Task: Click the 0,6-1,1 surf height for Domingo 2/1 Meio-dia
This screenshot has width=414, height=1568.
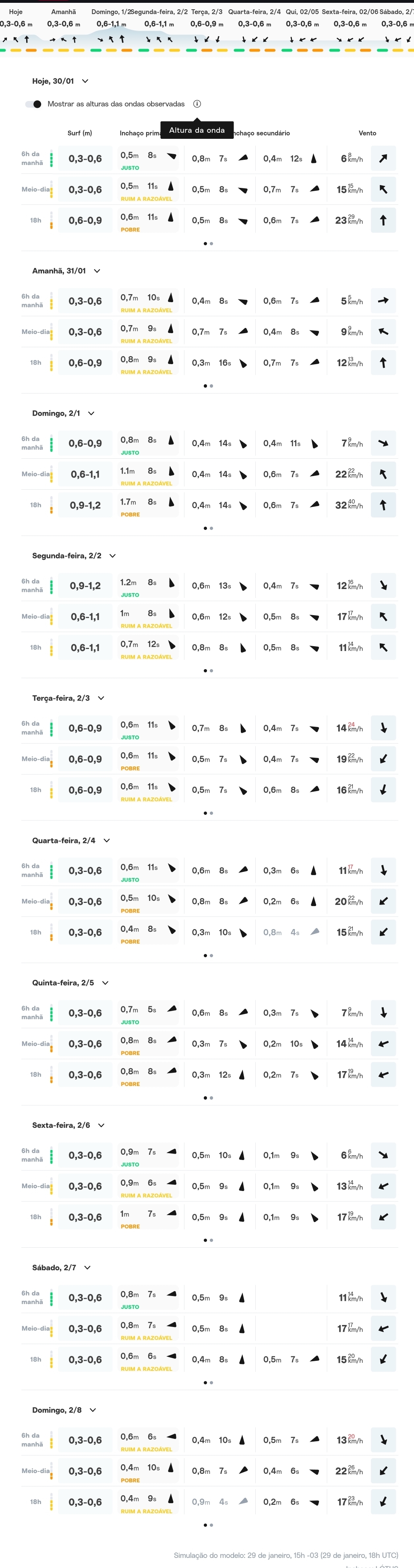Action: pos(85,474)
